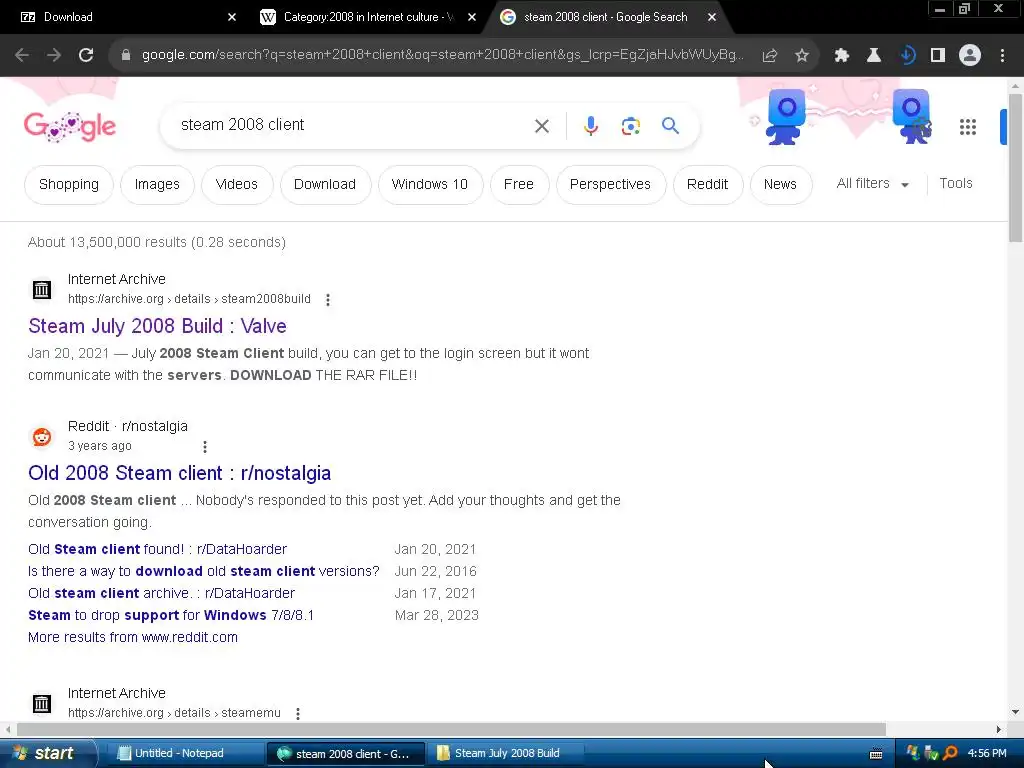Close the steam 2008 client search tab
Screen dimensions: 1024x768
click(712, 17)
